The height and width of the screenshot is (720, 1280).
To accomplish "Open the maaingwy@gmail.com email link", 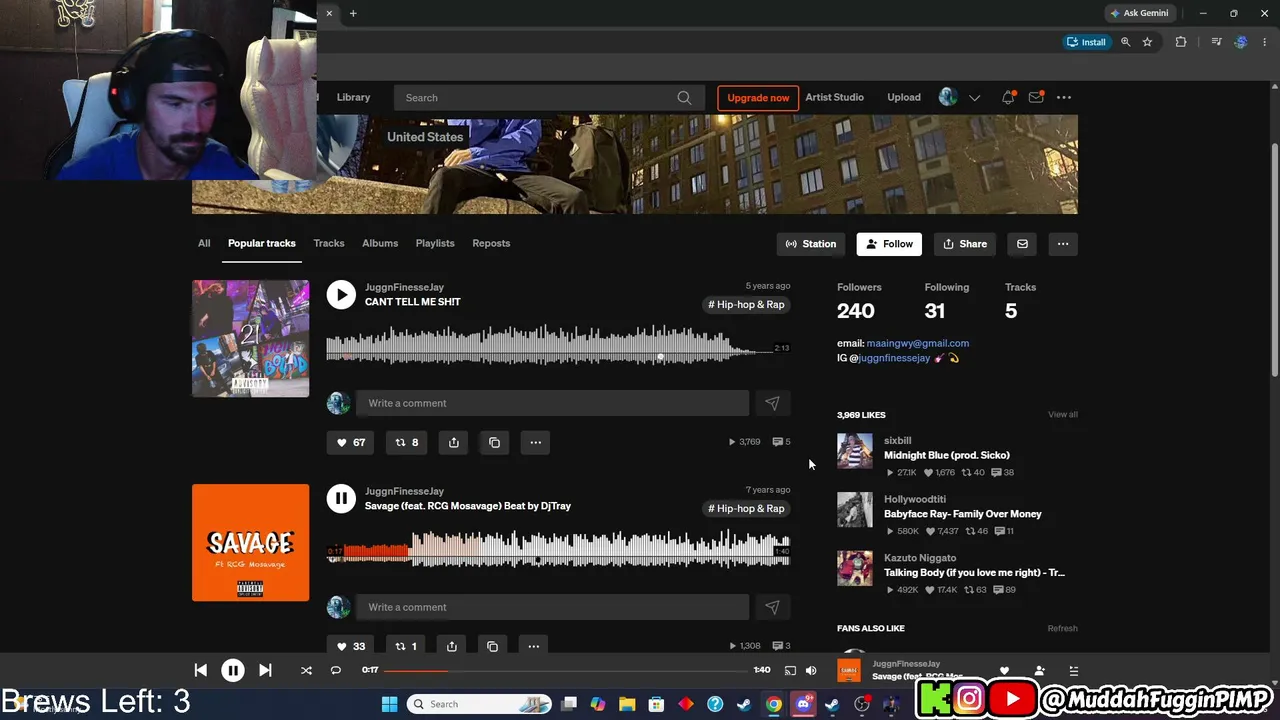I will click(917, 343).
